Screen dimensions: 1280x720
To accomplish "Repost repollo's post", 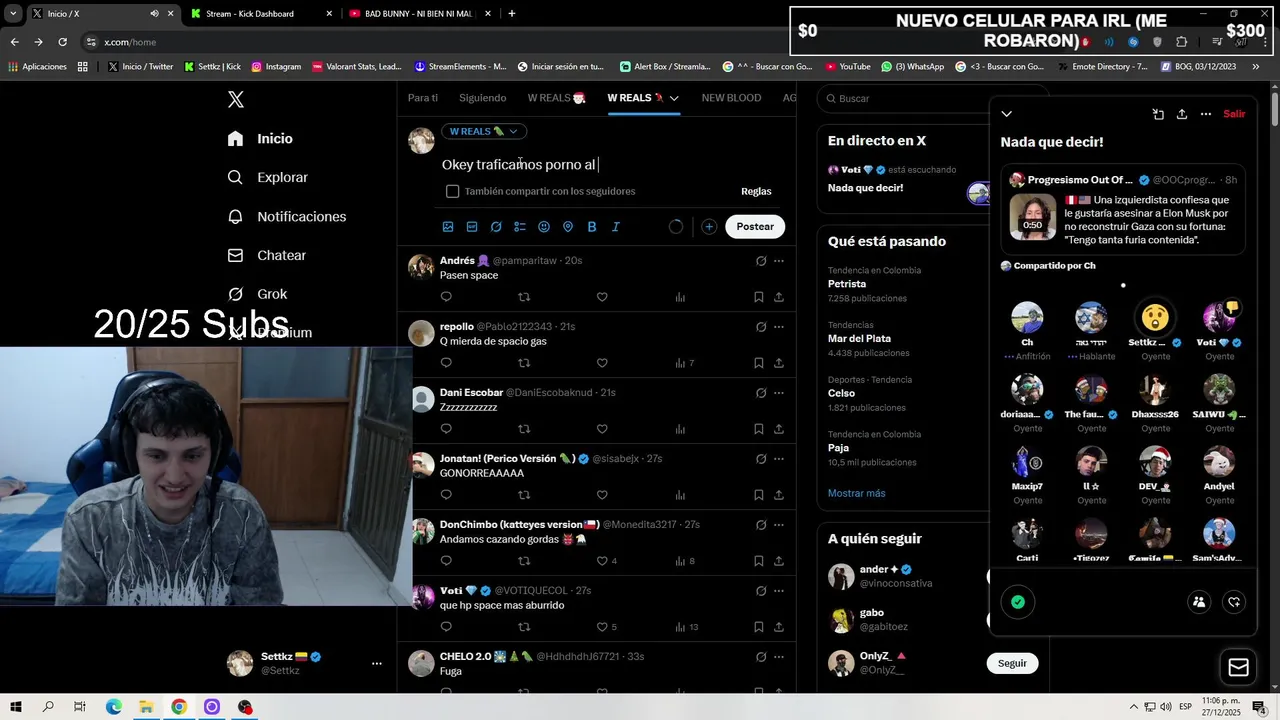I will pyautogui.click(x=524, y=363).
